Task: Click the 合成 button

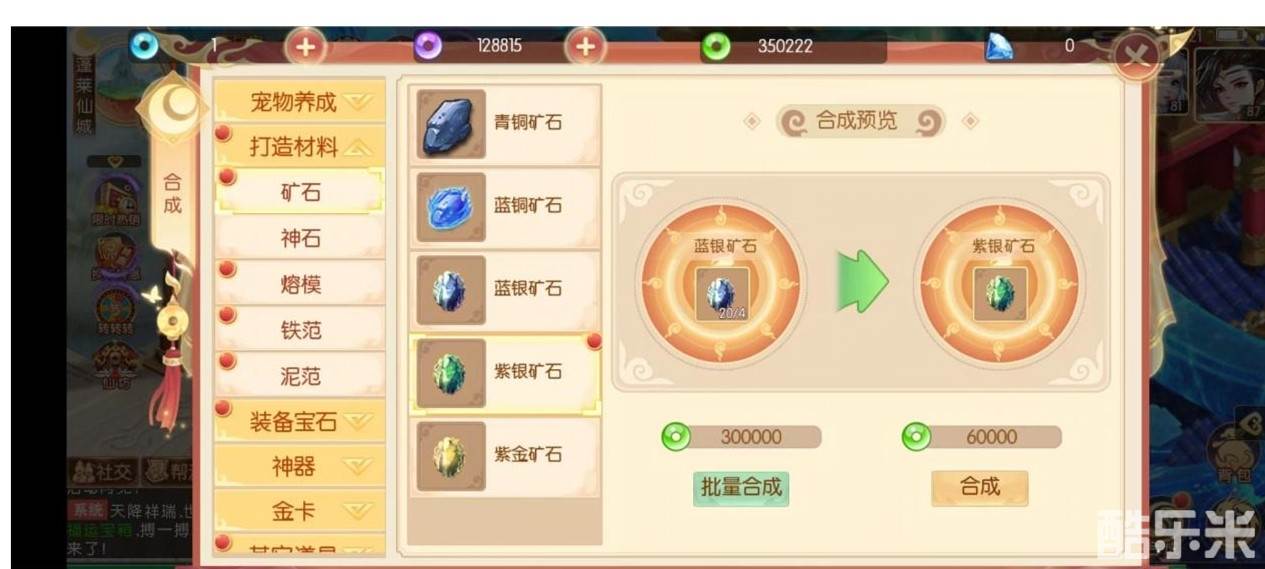Action: [979, 487]
